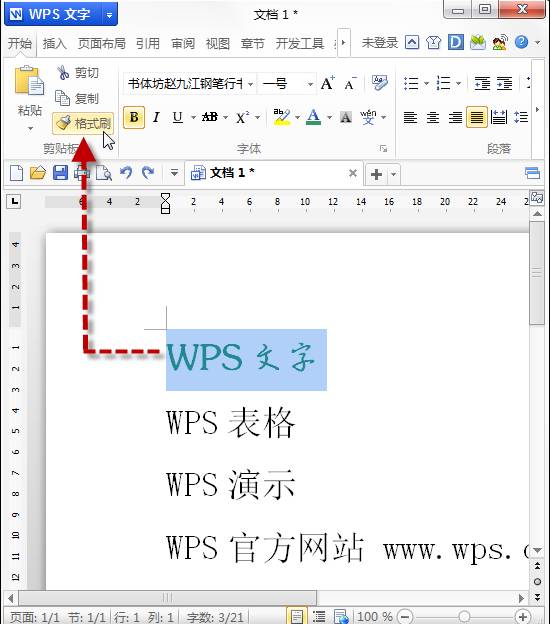The width and height of the screenshot is (550, 624).
Task: Click the zoom out minus button
Action: click(405, 616)
